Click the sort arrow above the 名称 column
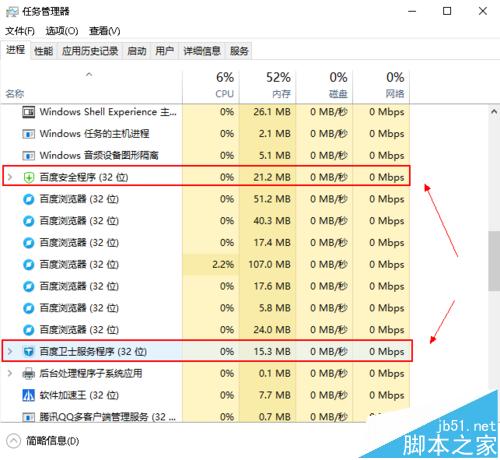 click(89, 74)
